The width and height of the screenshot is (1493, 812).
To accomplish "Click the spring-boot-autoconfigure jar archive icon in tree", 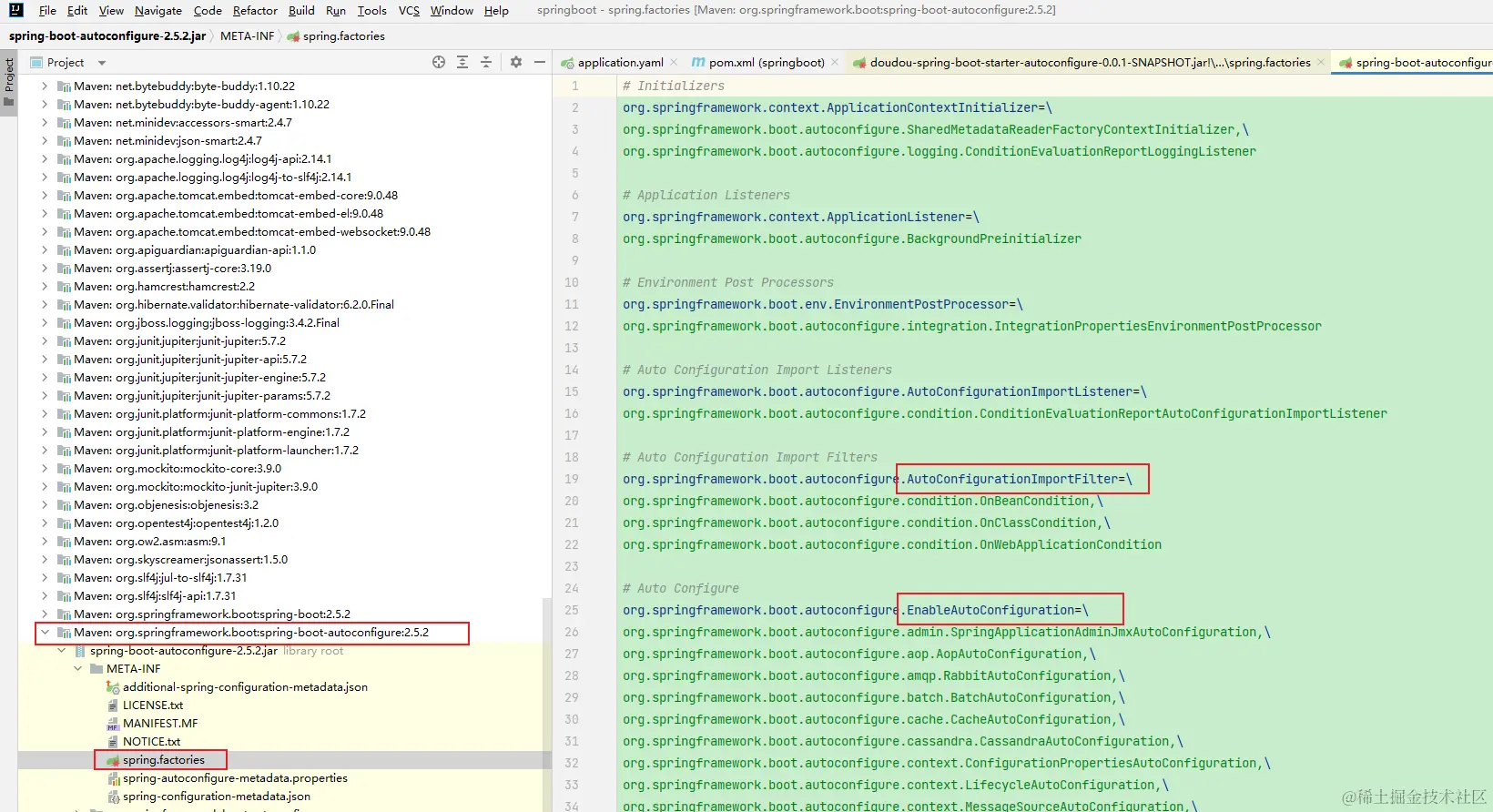I will 80,651.
